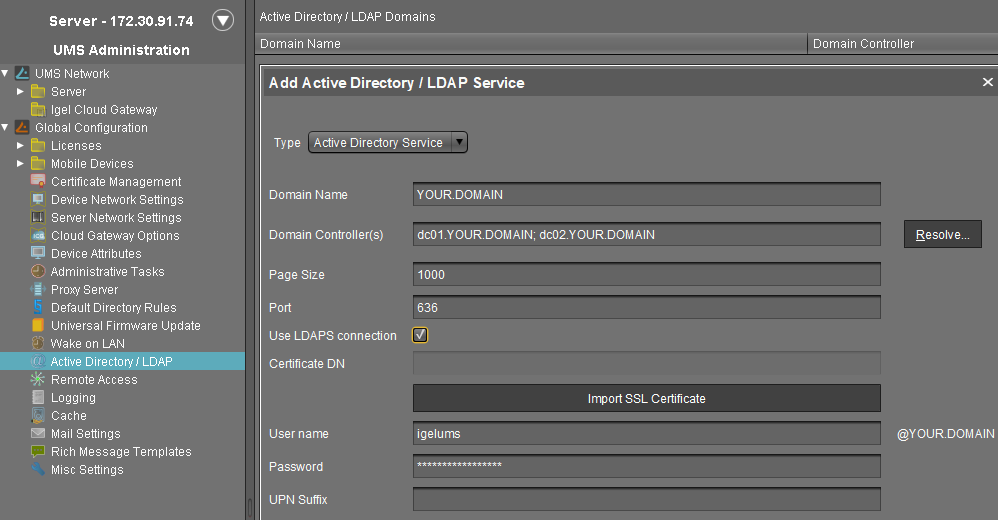Click the Administrative Tasks clock icon
The height and width of the screenshot is (520, 998).
(38, 272)
